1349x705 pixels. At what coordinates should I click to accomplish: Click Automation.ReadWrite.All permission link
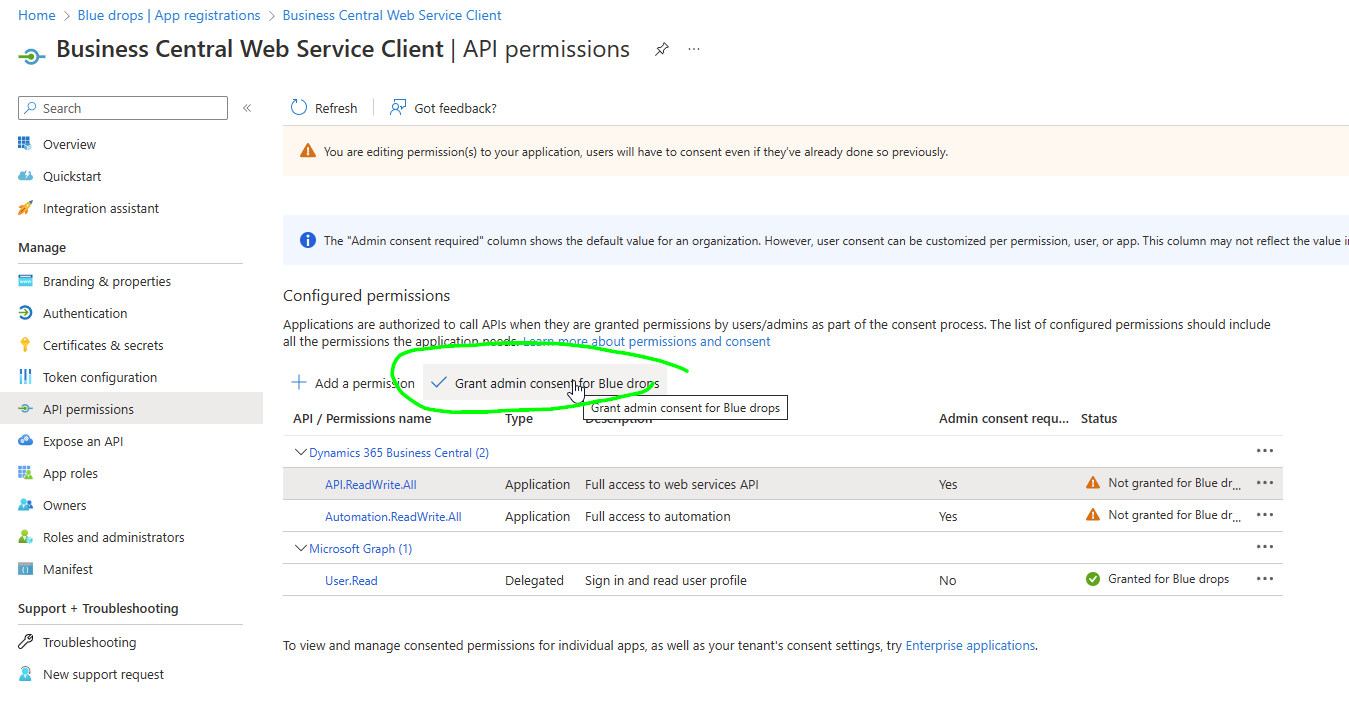pyautogui.click(x=393, y=517)
